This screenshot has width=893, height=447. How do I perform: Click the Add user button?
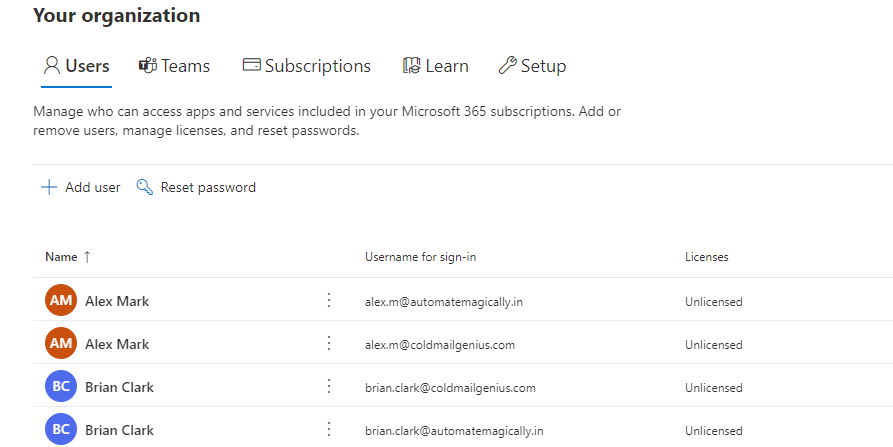(92, 187)
